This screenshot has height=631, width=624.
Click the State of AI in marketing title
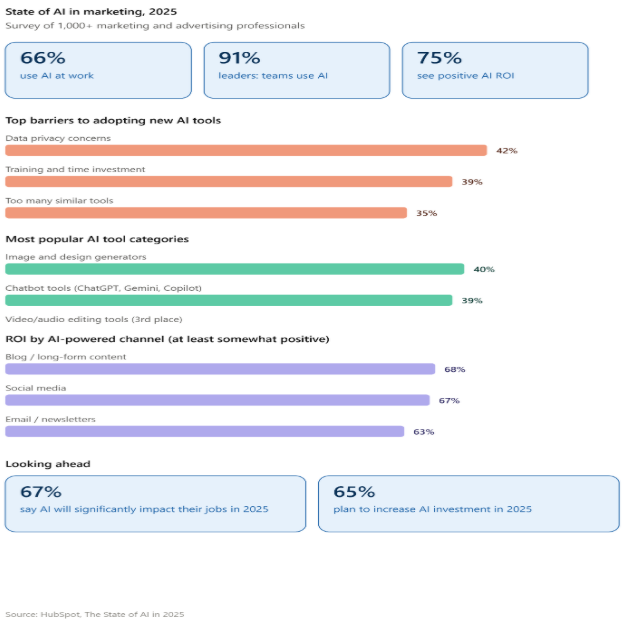91,12
